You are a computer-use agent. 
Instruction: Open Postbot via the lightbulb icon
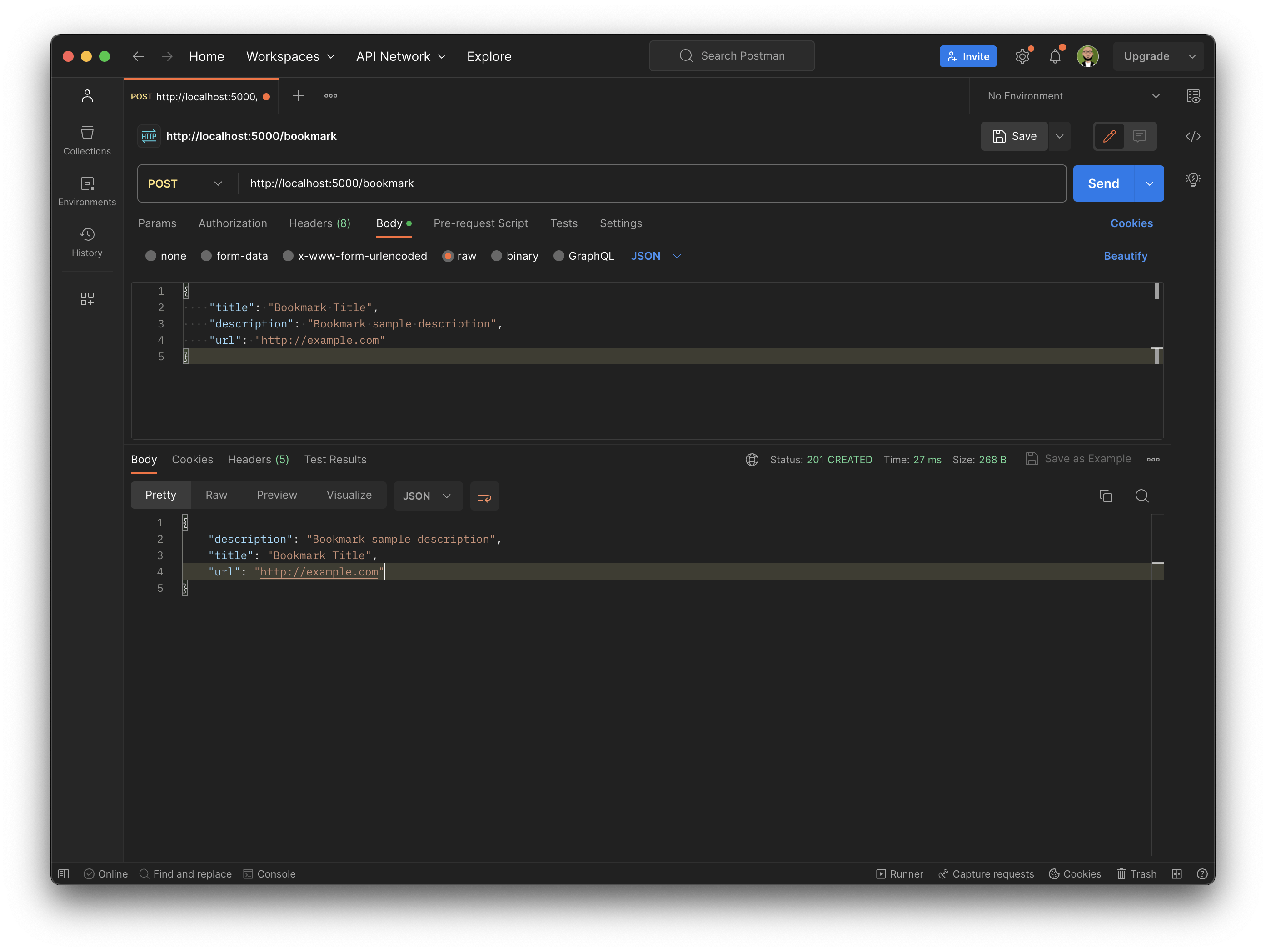point(1194,179)
